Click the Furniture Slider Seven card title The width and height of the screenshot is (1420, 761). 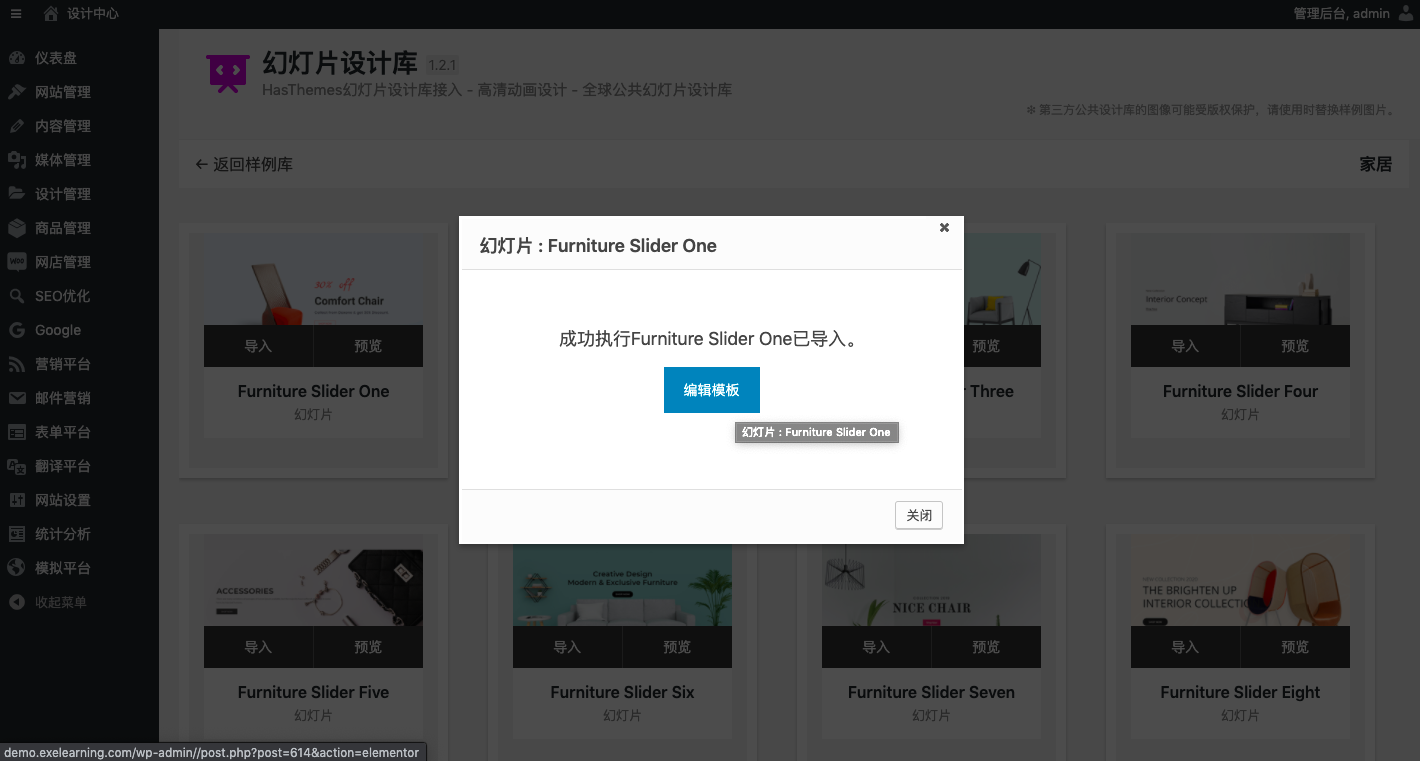pos(931,692)
